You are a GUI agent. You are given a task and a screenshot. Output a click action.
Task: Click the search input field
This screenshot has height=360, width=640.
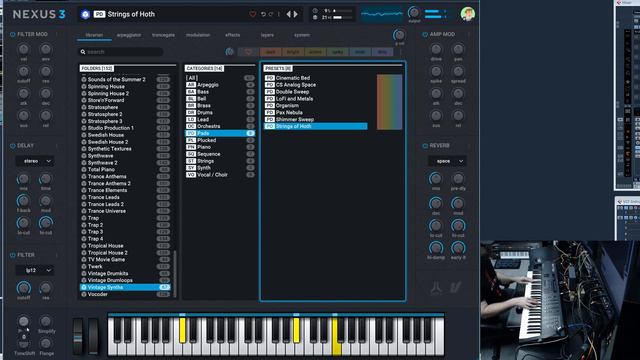pos(121,52)
